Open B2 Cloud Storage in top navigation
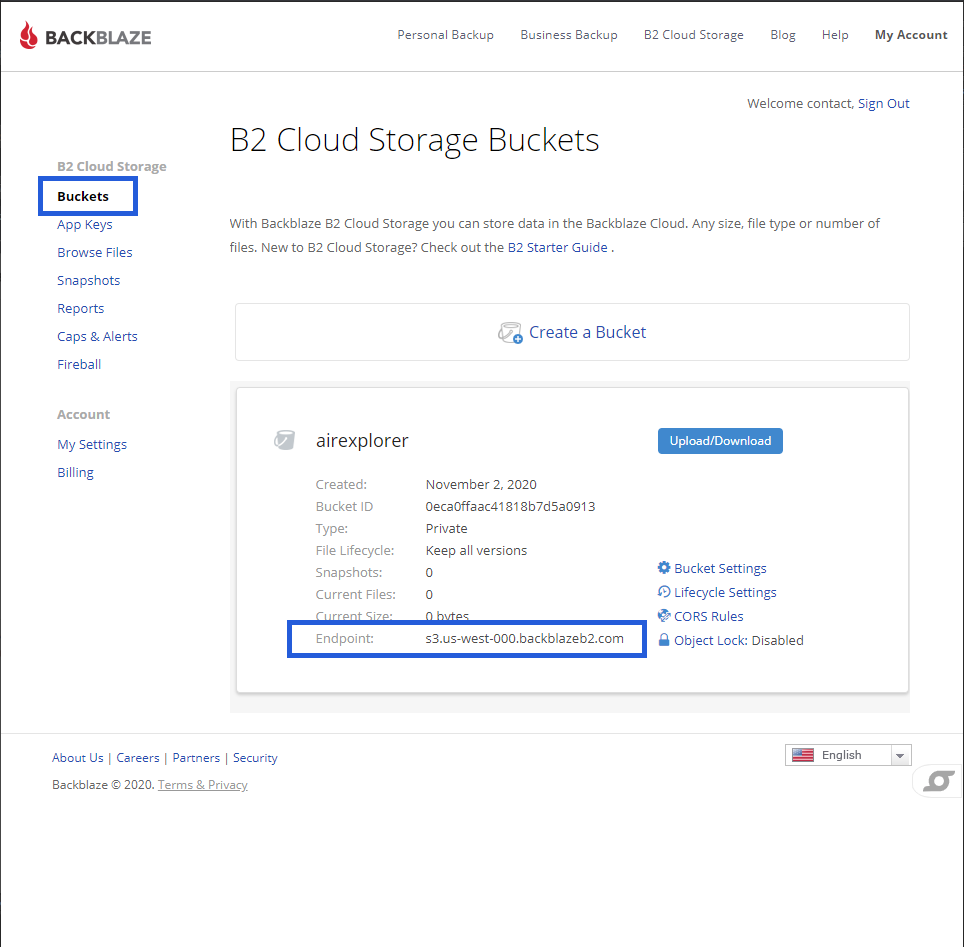964x947 pixels. (x=694, y=35)
